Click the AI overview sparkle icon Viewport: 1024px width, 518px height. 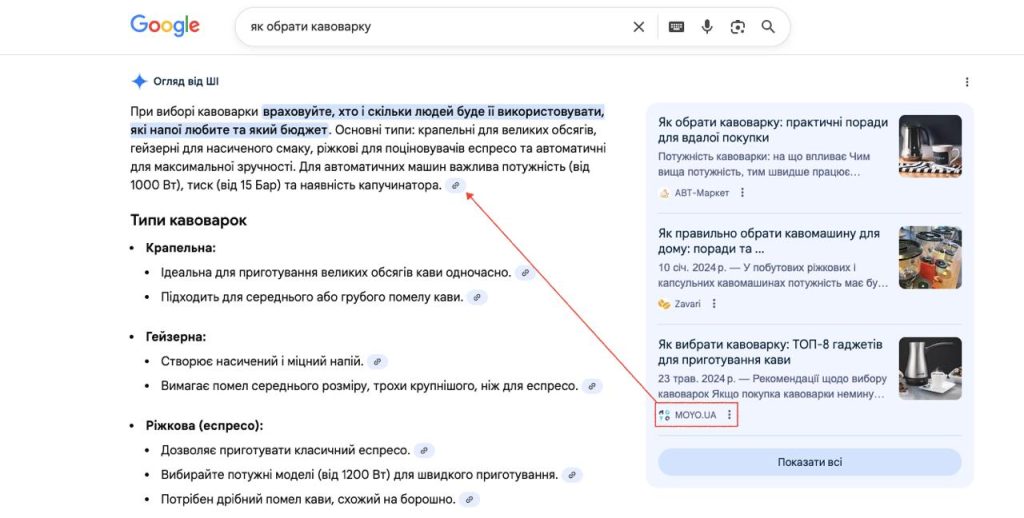[139, 82]
